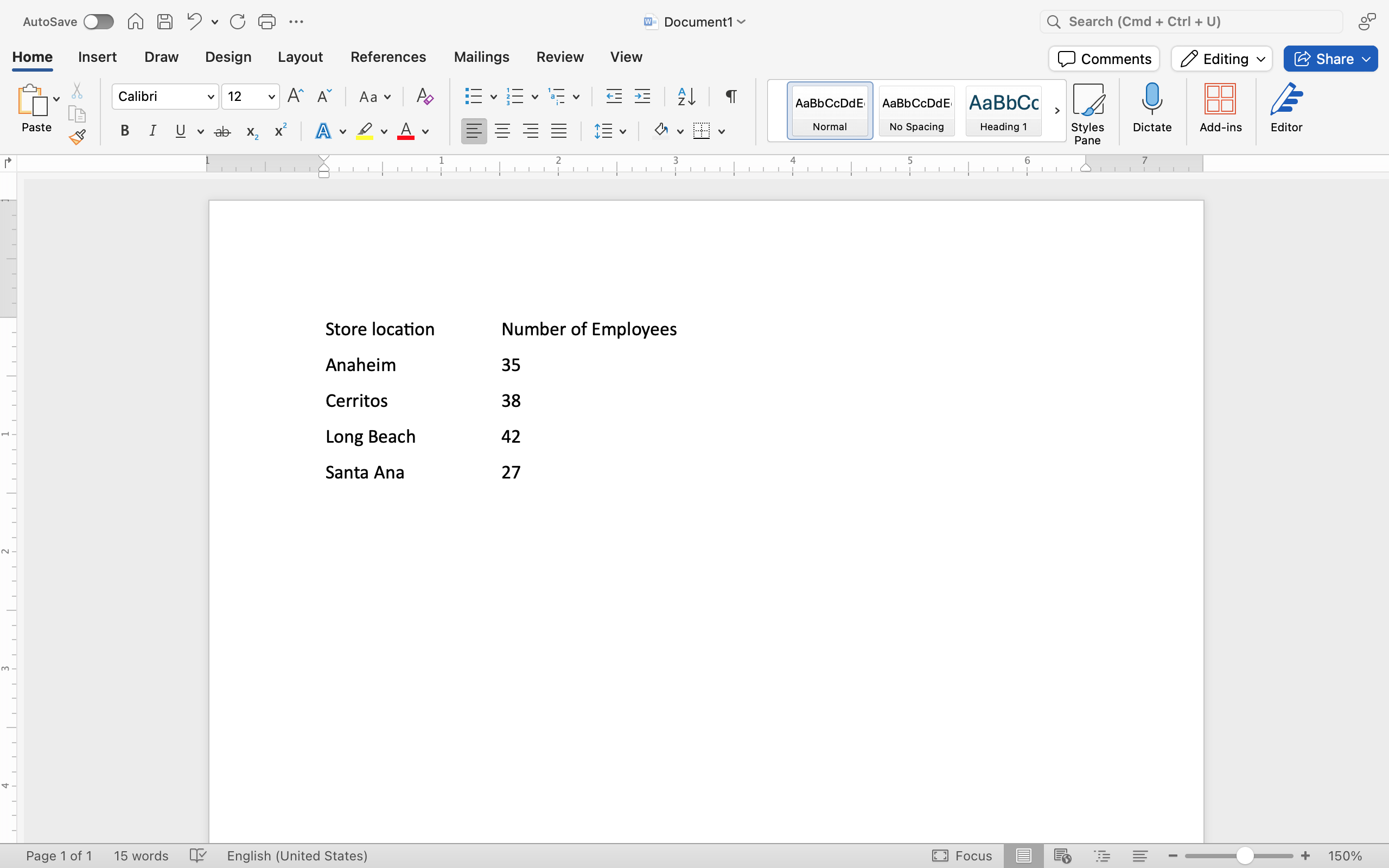Image resolution: width=1389 pixels, height=868 pixels.
Task: Decrease font size with the smaller A icon
Action: 324,96
